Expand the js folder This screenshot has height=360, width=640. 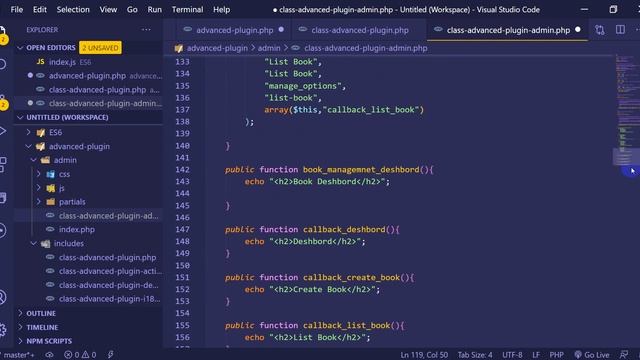point(39,188)
